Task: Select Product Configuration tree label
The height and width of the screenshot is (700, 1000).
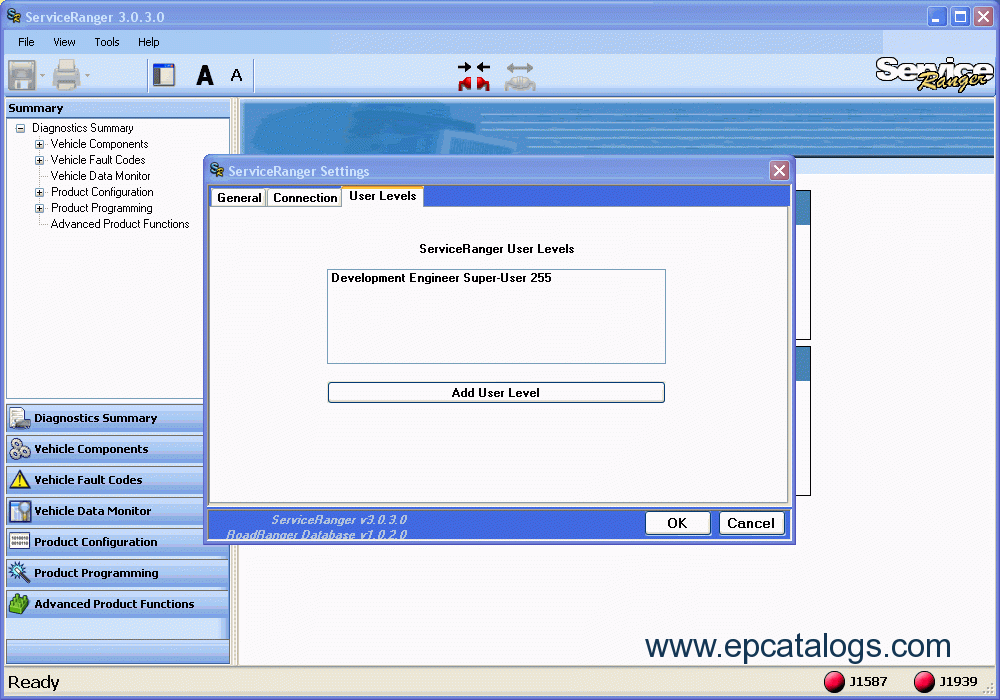Action: pos(102,192)
